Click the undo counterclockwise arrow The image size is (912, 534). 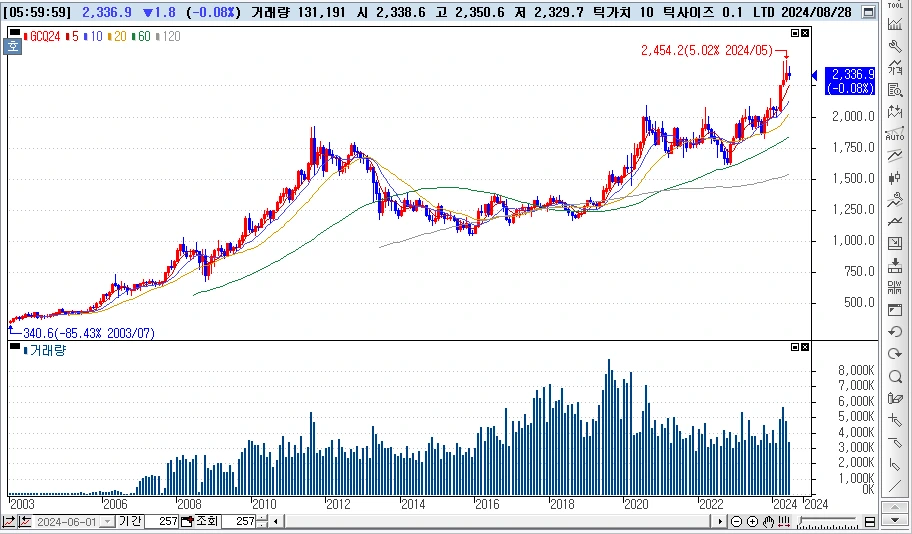pyautogui.click(x=895, y=332)
